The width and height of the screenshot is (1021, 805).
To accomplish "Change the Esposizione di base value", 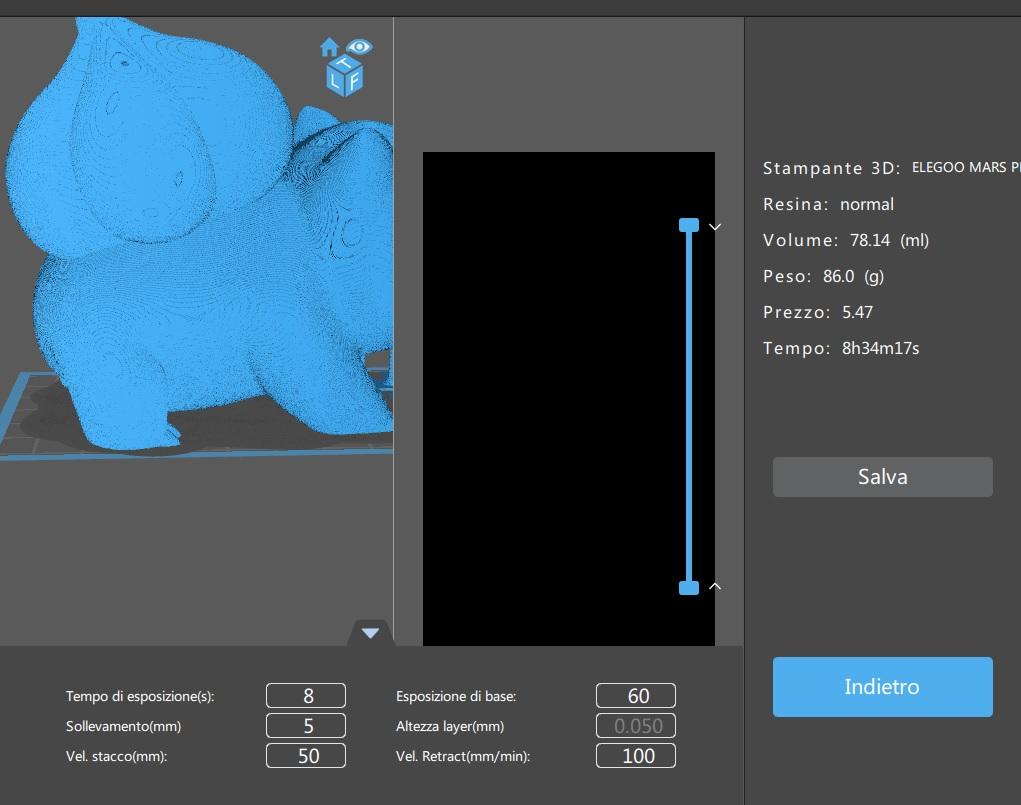I will click(x=636, y=696).
